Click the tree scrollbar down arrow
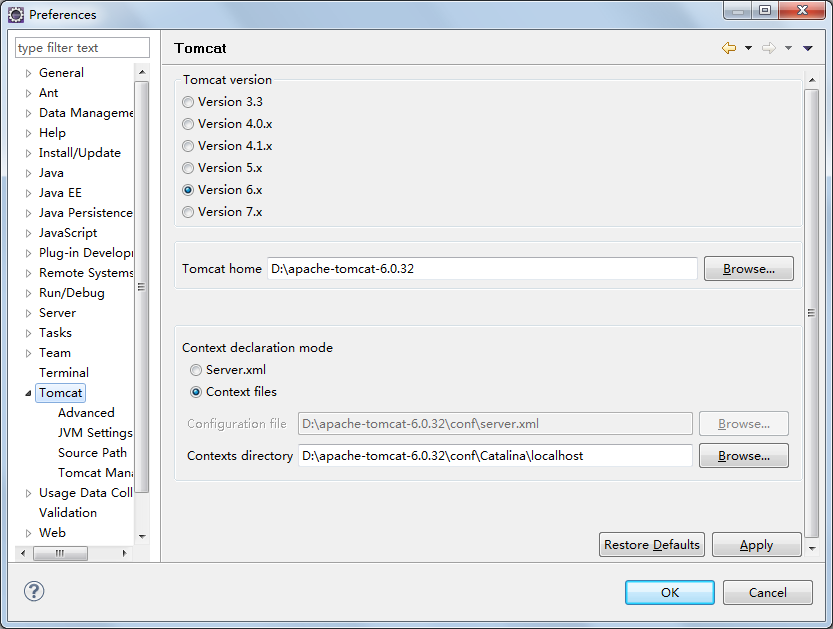Image resolution: width=833 pixels, height=629 pixels. [x=142, y=537]
